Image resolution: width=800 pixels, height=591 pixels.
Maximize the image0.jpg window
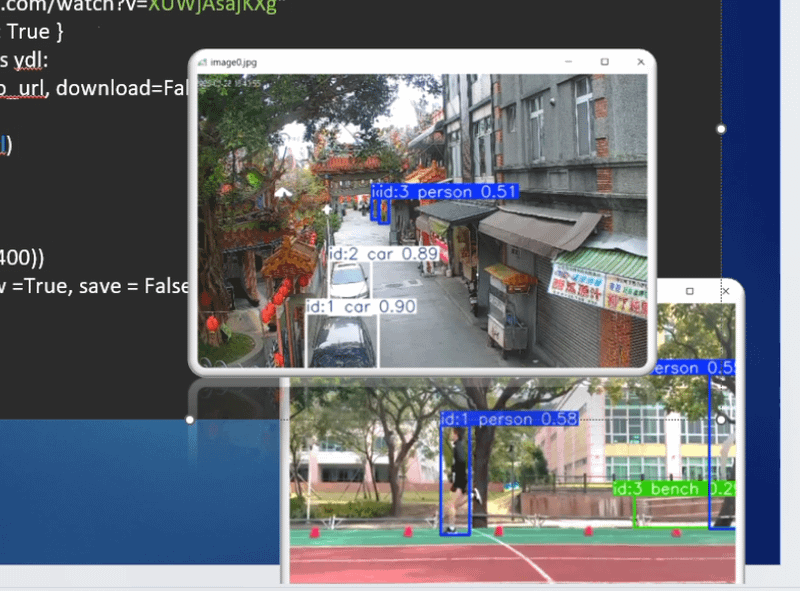coord(604,62)
